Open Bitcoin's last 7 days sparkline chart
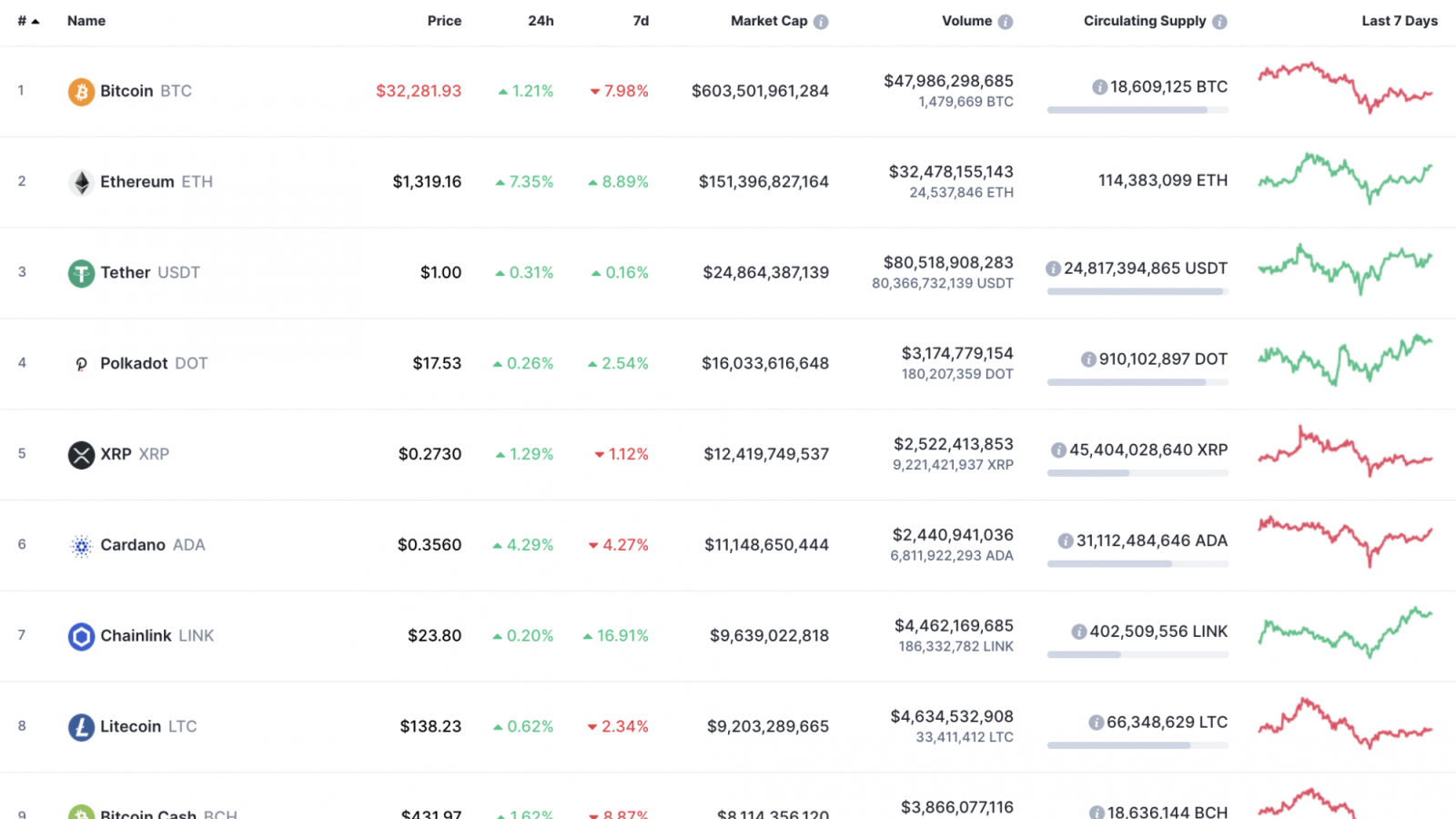The height and width of the screenshot is (819, 1456). 1345,87
